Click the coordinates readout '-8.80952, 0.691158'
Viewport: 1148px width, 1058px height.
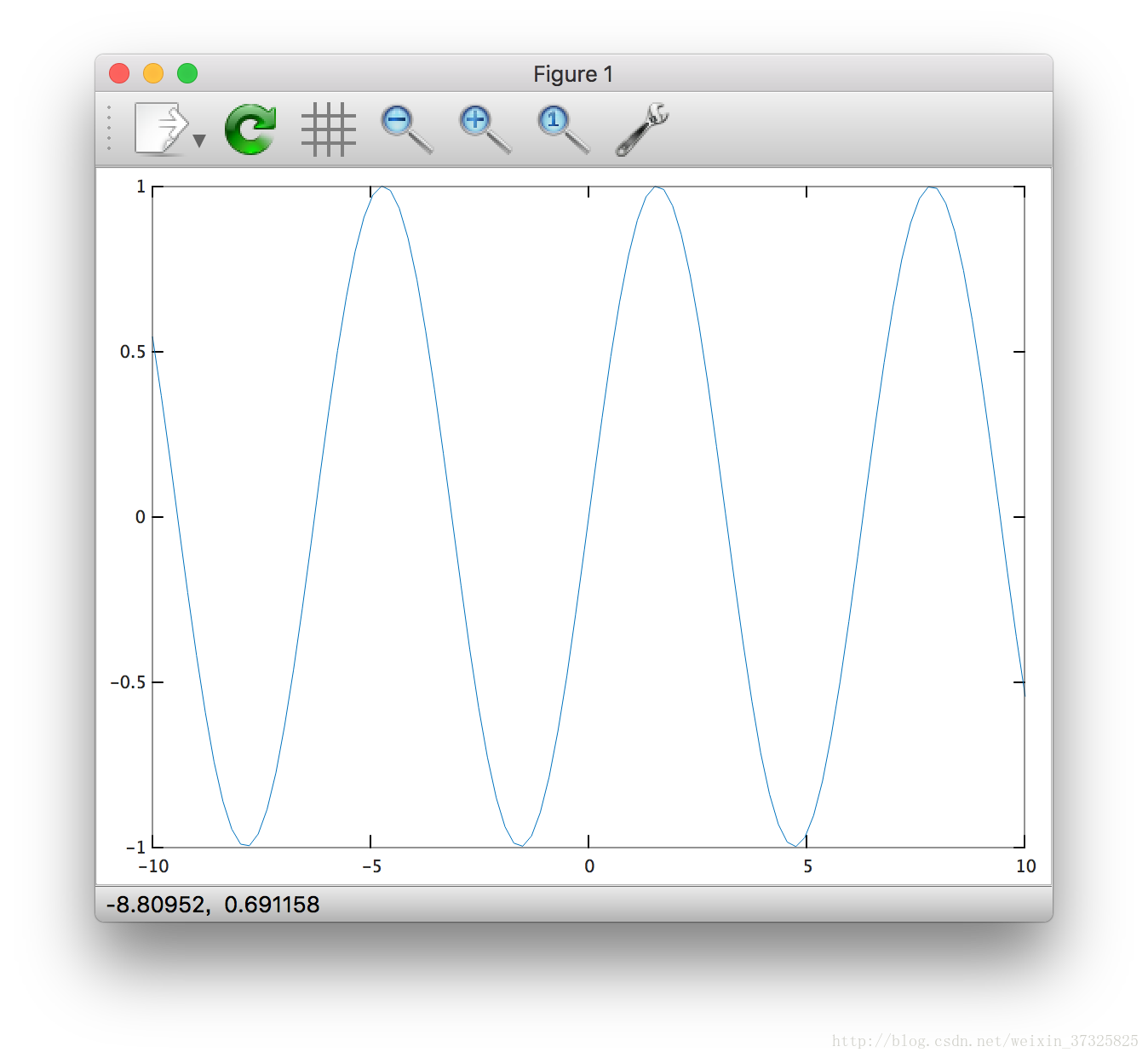click(x=213, y=905)
